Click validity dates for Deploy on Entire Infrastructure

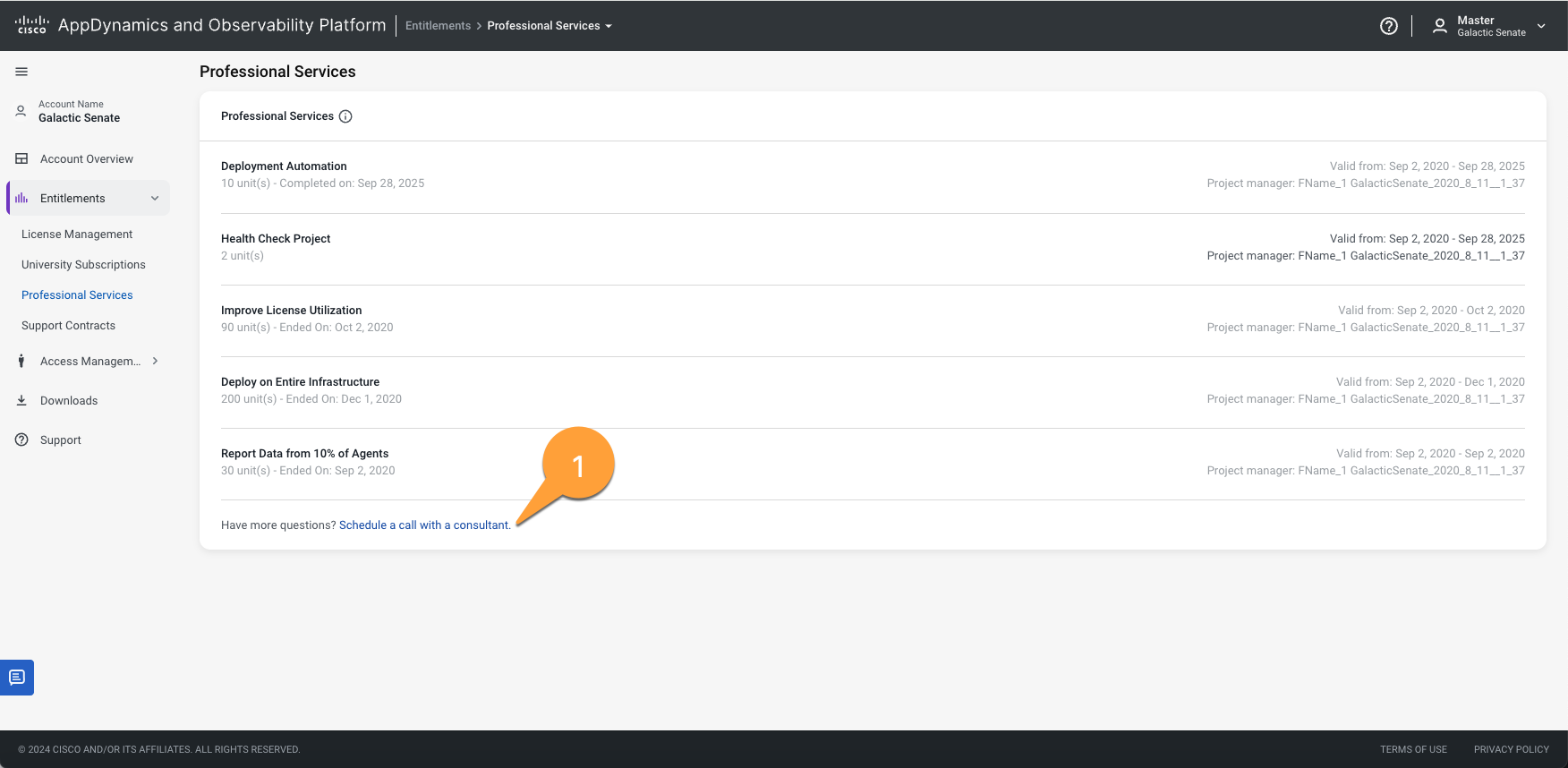[1430, 381]
